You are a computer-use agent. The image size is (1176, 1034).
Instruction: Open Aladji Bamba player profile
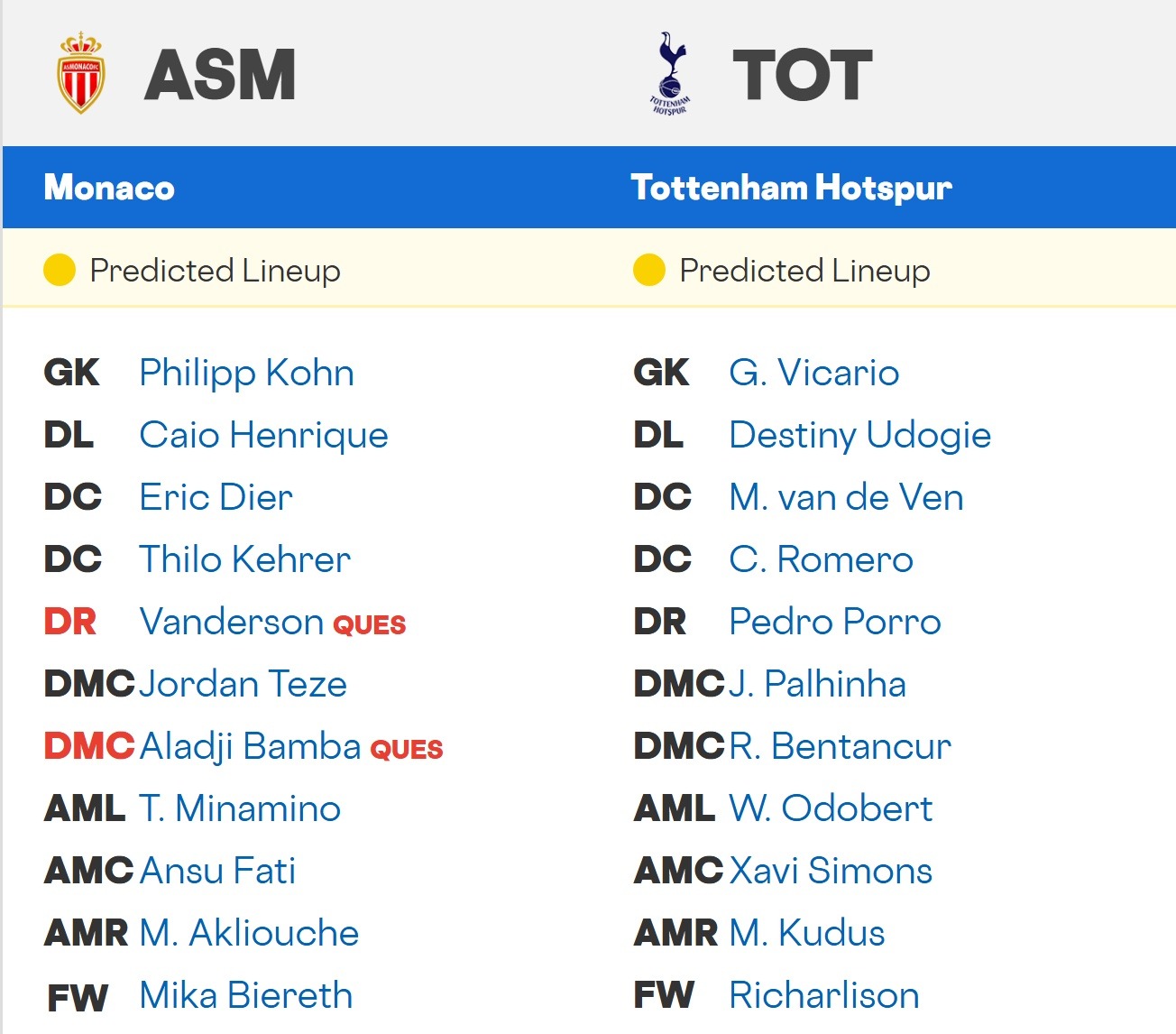tap(251, 746)
